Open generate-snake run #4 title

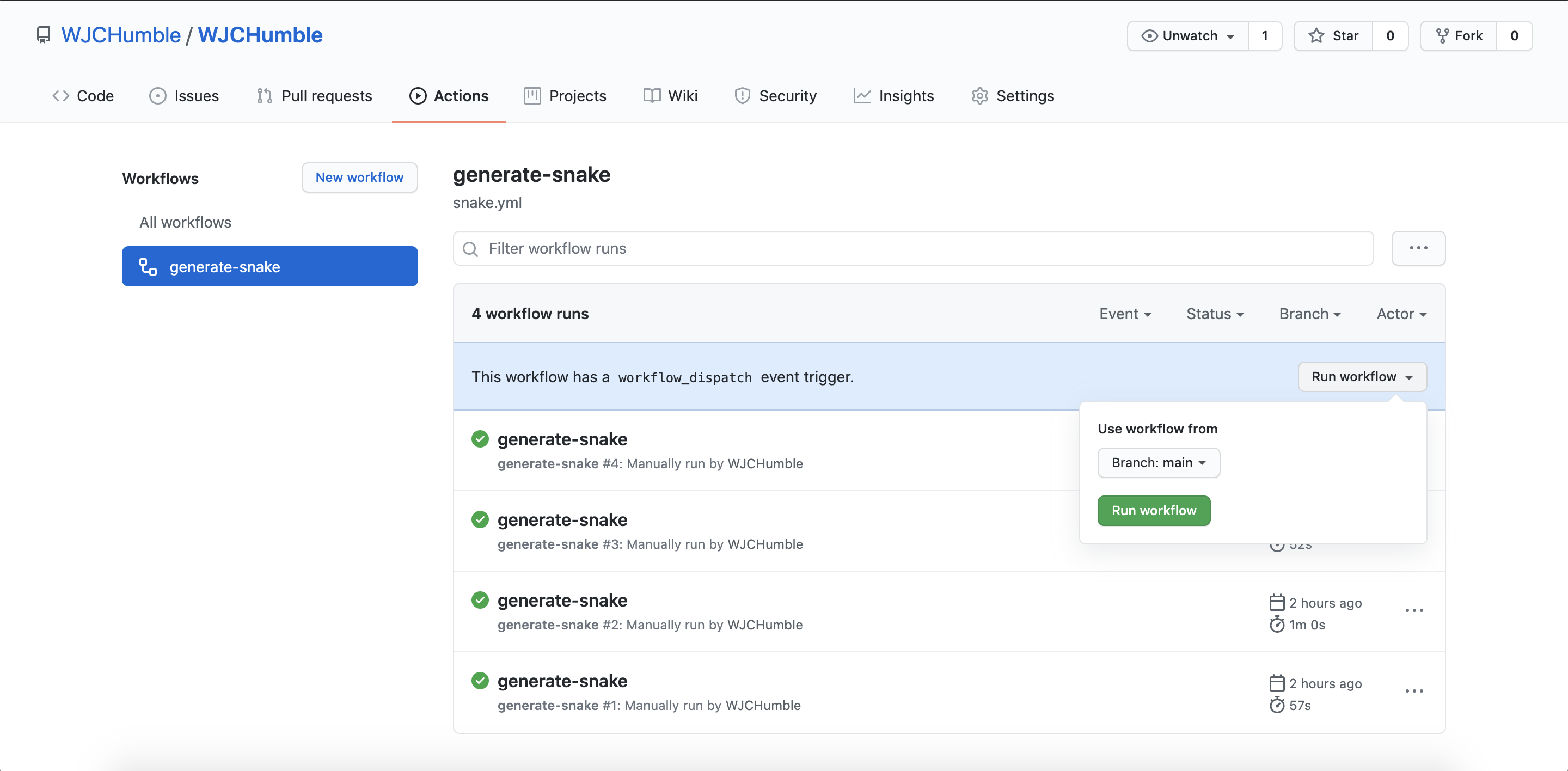coord(562,439)
